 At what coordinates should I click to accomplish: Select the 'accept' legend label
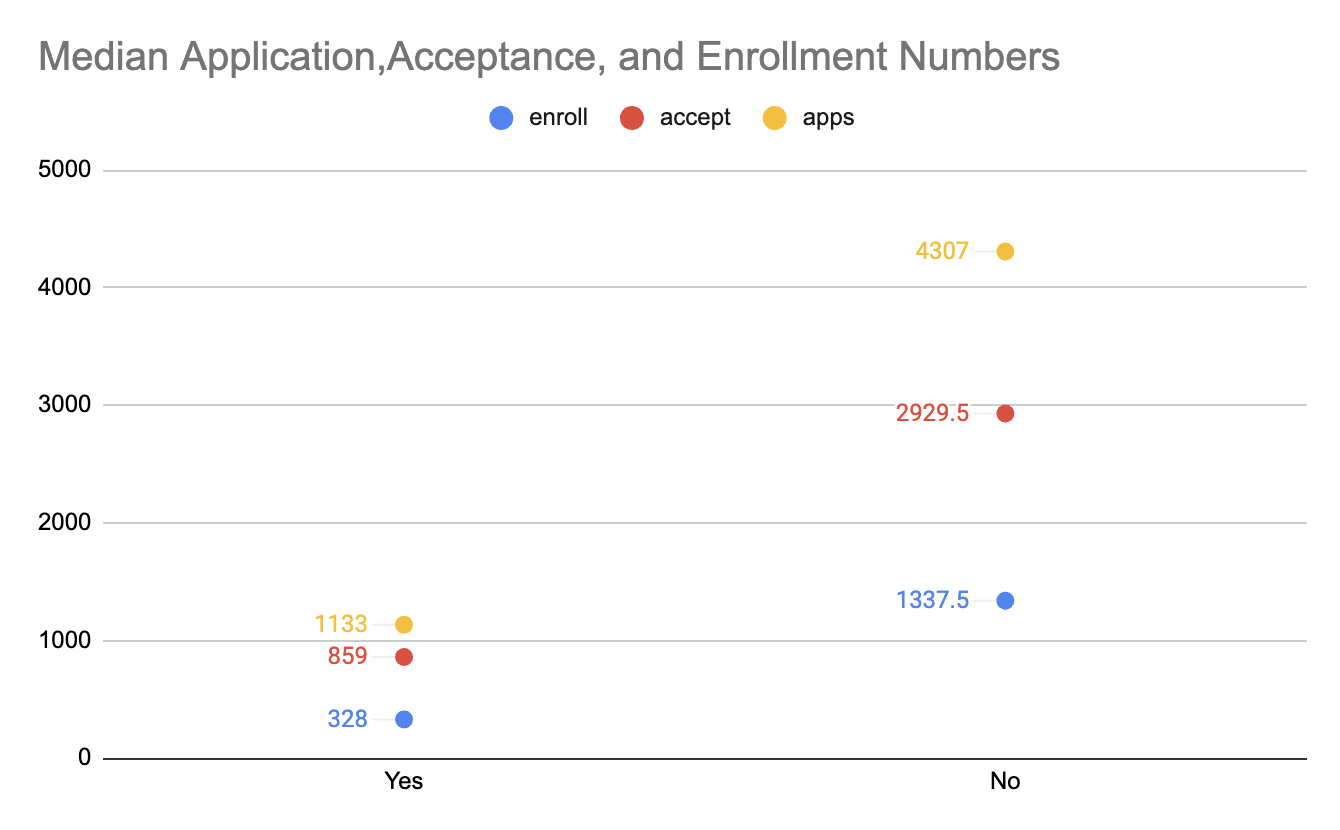click(x=695, y=118)
